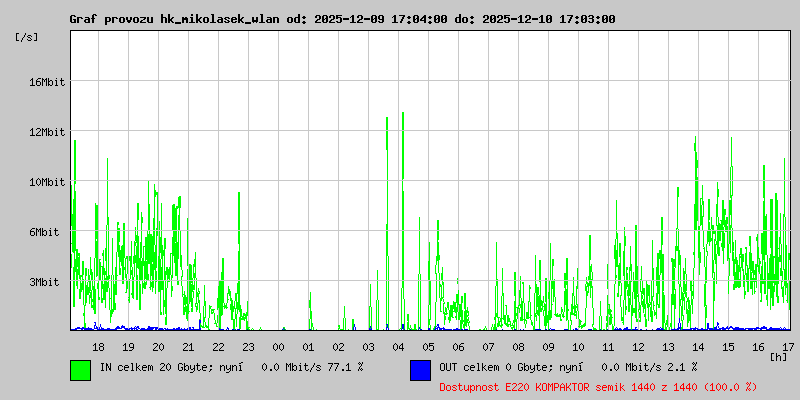The width and height of the screenshot is (800, 400).
Task: Click the start date '2025-12-09 17:04:00' in title
Action: click(381, 20)
